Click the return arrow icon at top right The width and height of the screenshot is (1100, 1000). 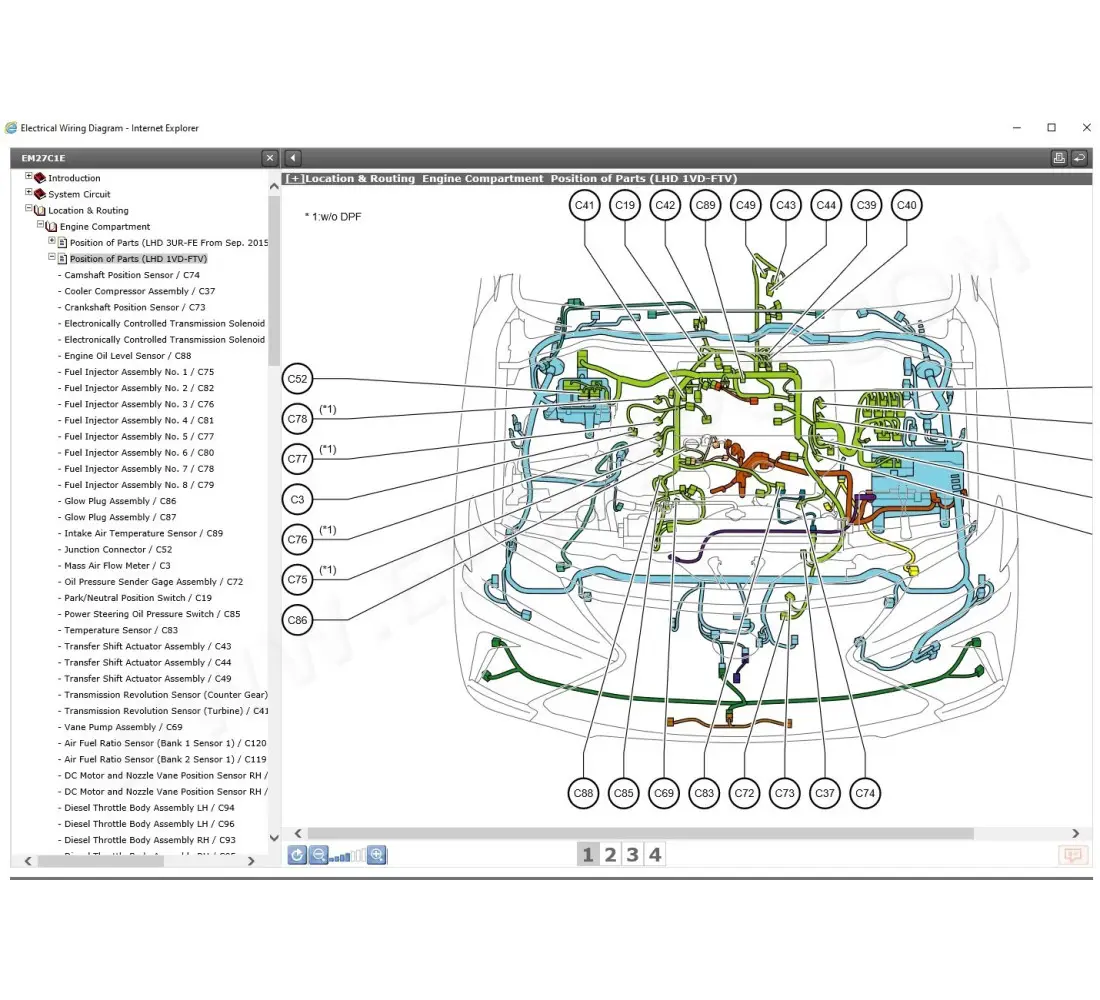[1079, 158]
